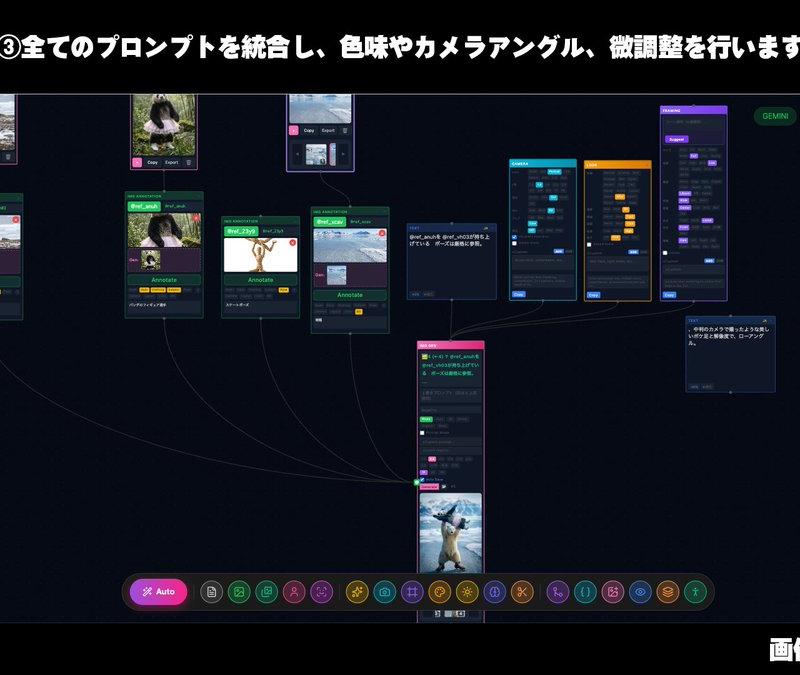800x675 pixels.
Task: Export the snow landscape image node
Action: (328, 131)
